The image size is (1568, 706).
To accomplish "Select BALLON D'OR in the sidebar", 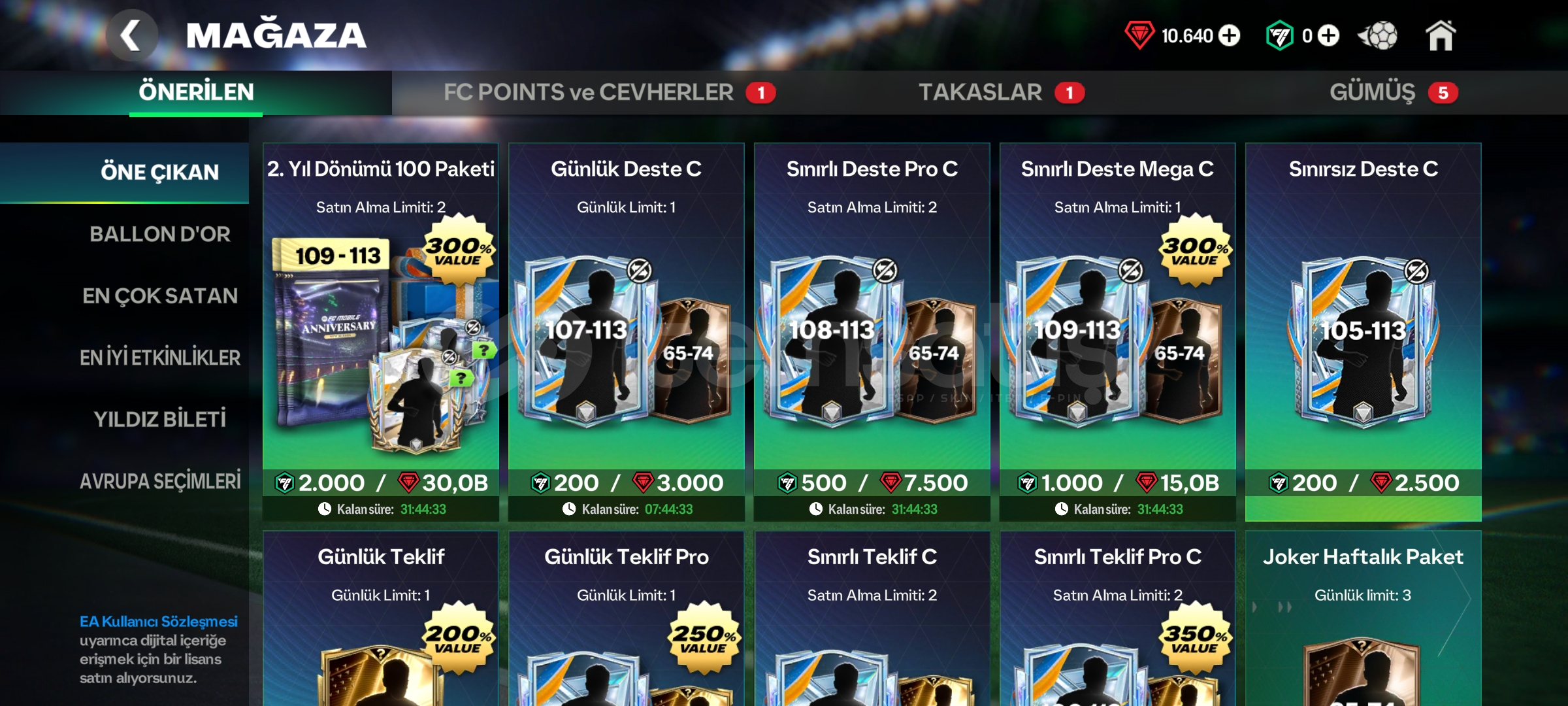I will 160,234.
